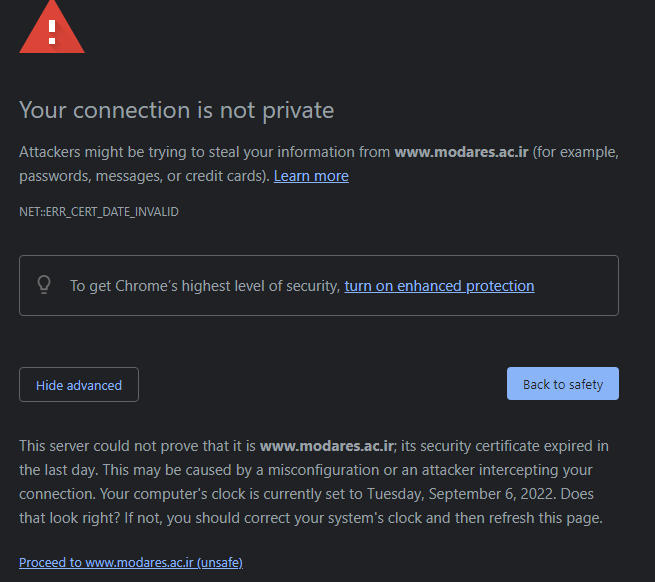This screenshot has width=655, height=582.
Task: Click the lightbulb security tip icon
Action: (x=44, y=285)
